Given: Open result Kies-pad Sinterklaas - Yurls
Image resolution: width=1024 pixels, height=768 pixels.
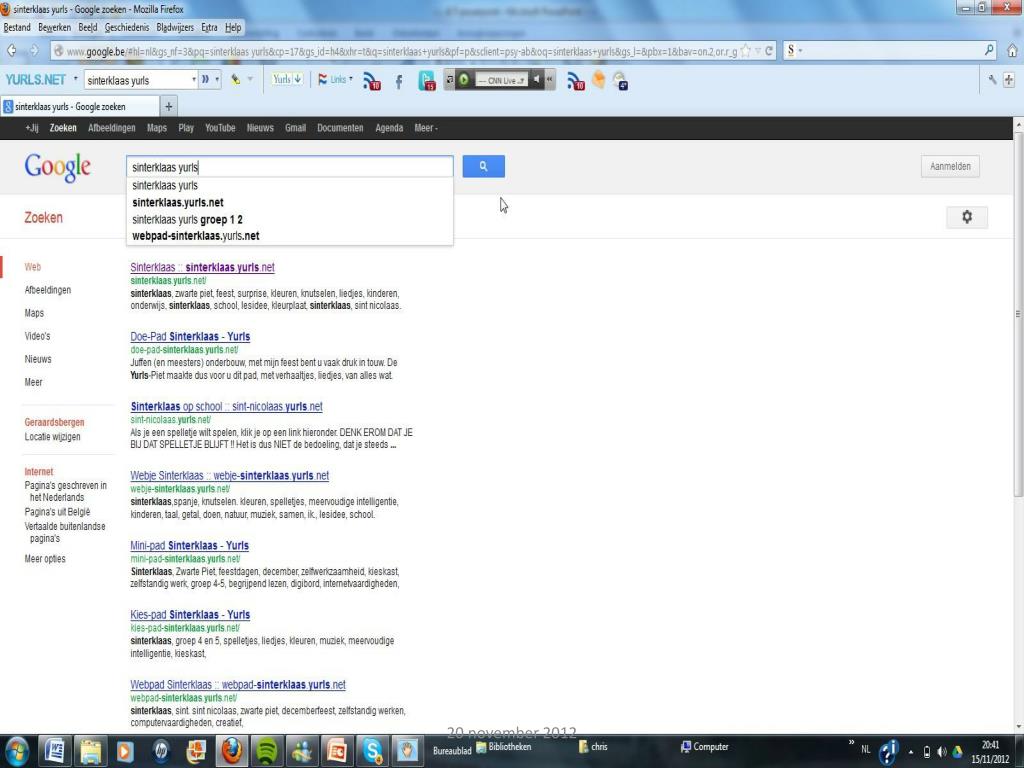Looking at the screenshot, I should pyautogui.click(x=190, y=615).
